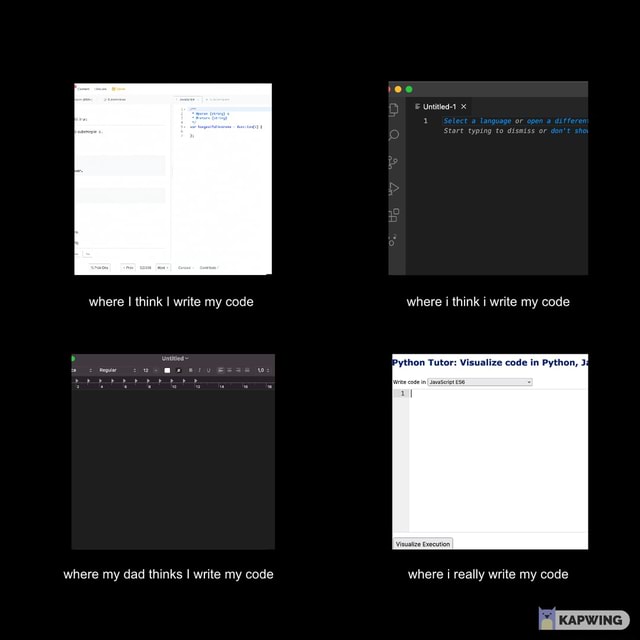Open the 'Write code in' language dropdown
The height and width of the screenshot is (640, 640).
click(x=480, y=382)
